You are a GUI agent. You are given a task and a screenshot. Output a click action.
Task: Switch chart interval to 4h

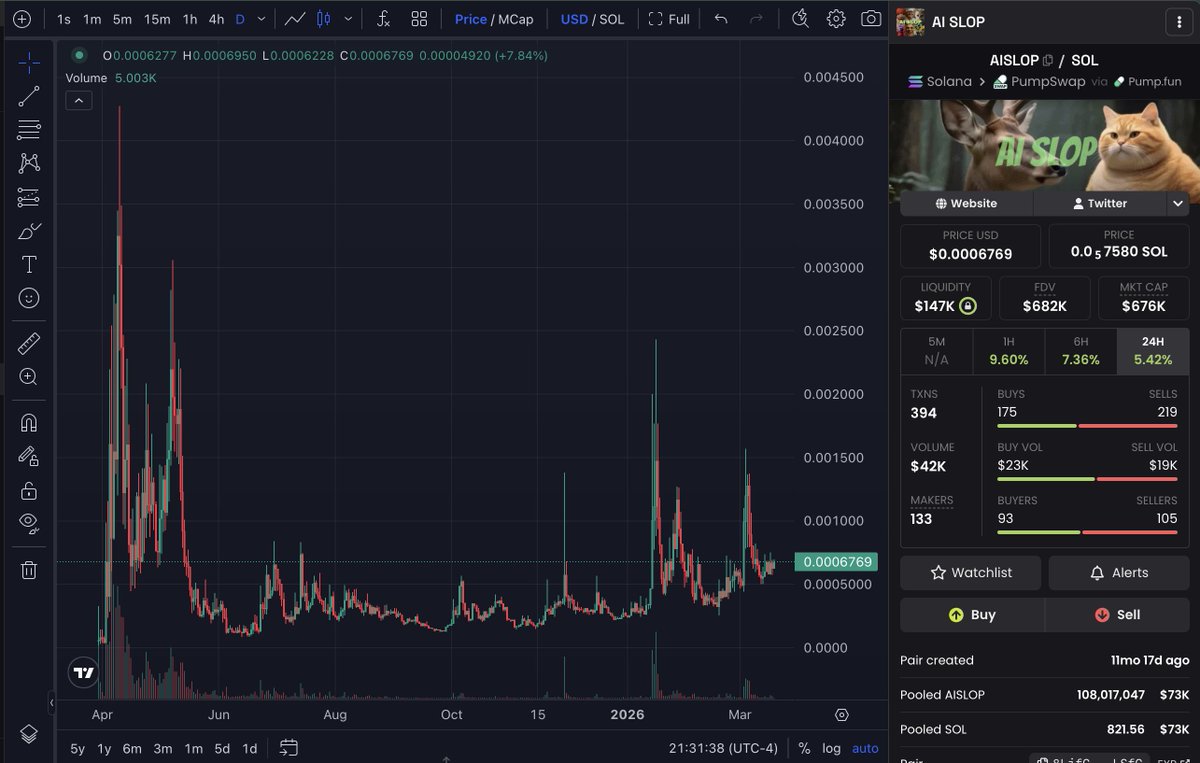[216, 19]
